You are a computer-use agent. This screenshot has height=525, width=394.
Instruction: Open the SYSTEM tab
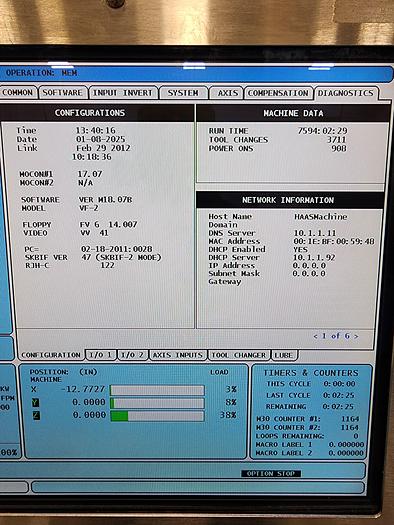pyautogui.click(x=183, y=93)
